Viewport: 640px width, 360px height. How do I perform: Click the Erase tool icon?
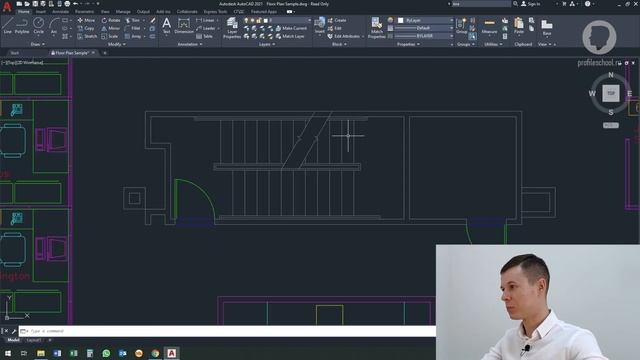tap(153, 20)
